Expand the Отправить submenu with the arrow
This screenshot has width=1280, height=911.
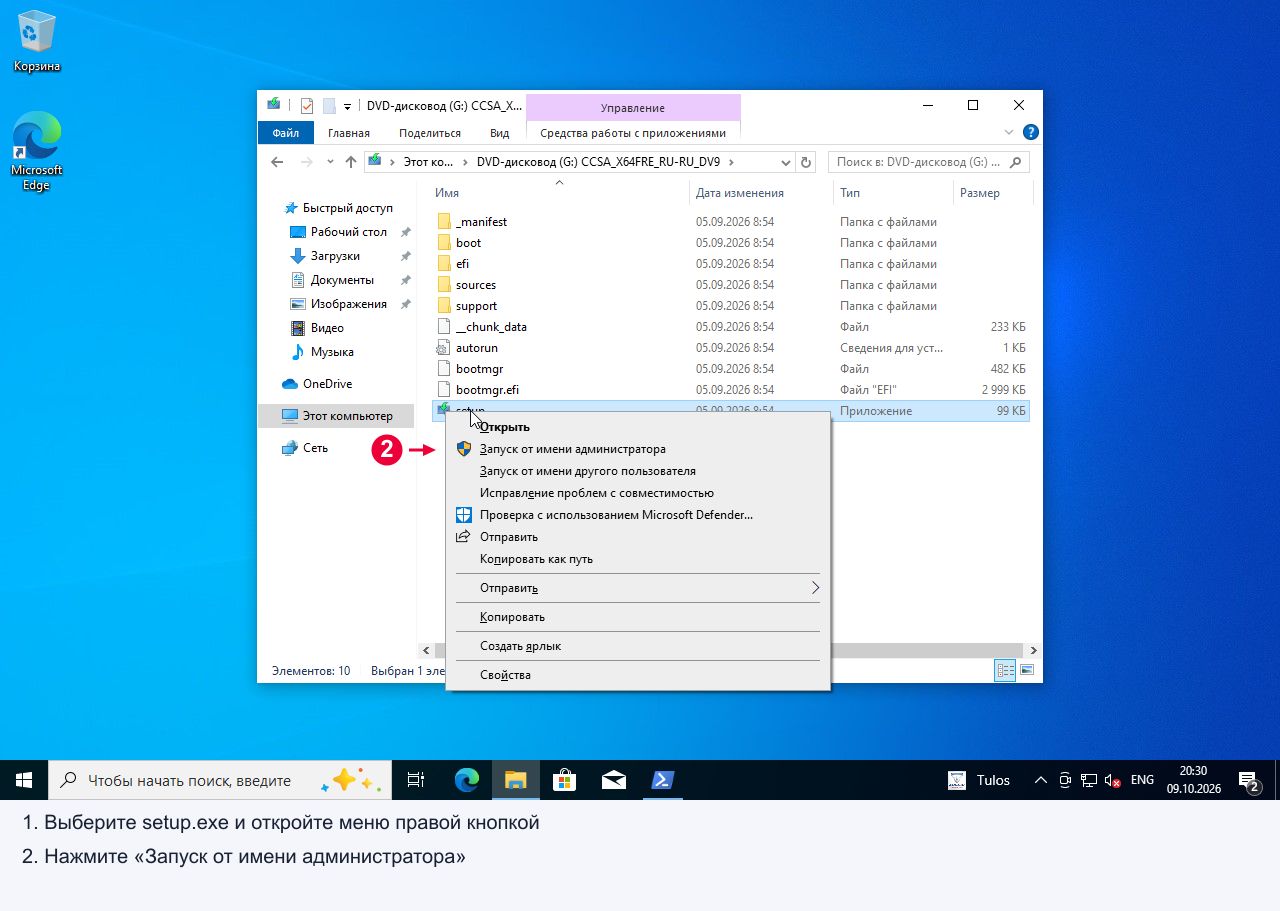815,588
